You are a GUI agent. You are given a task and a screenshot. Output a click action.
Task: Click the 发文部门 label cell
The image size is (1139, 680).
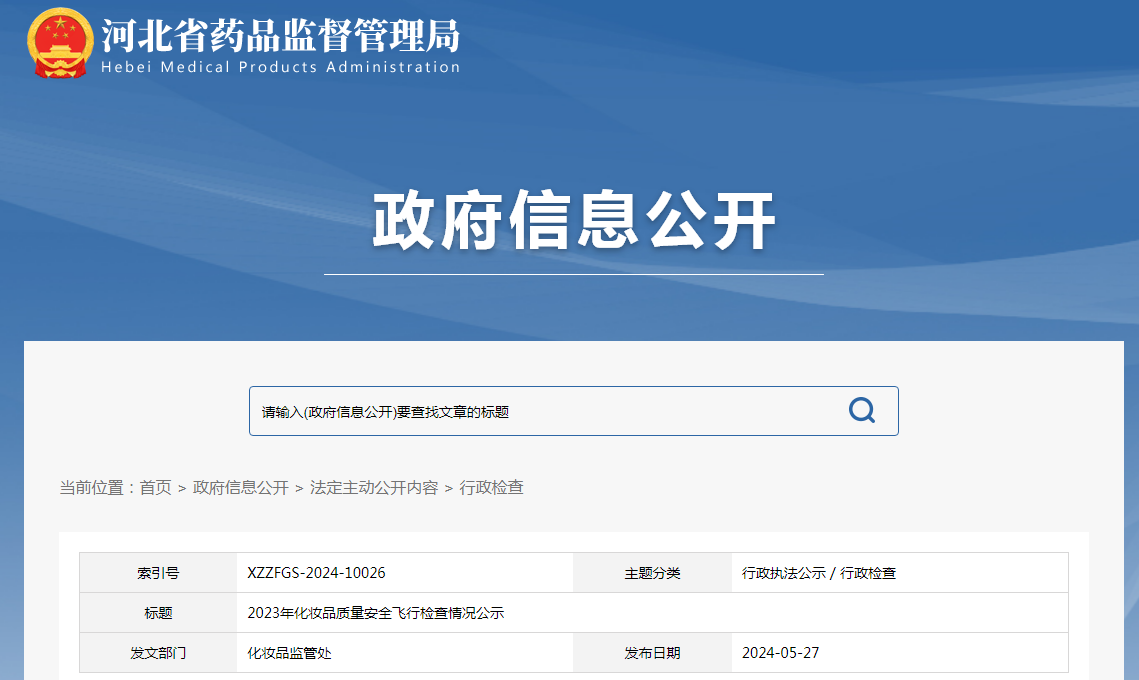pos(158,653)
